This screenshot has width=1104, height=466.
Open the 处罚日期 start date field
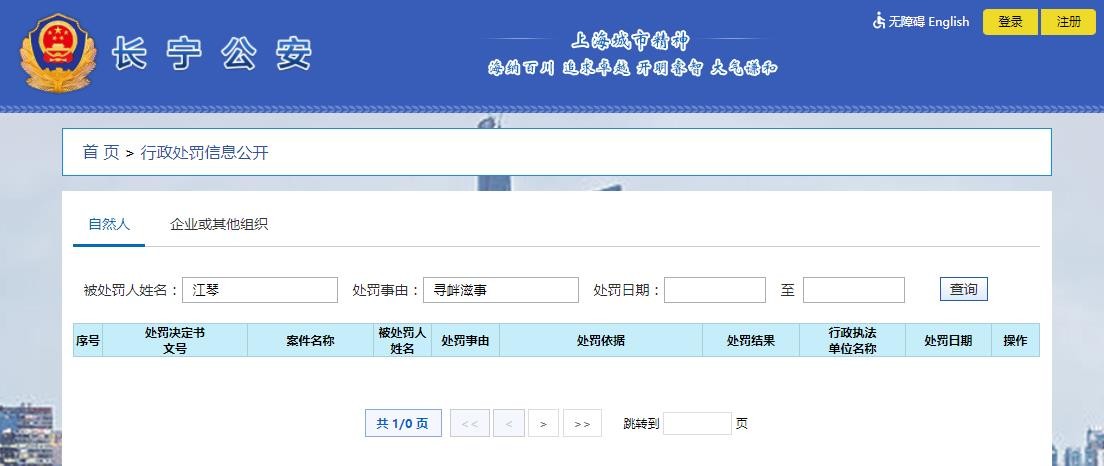[714, 290]
